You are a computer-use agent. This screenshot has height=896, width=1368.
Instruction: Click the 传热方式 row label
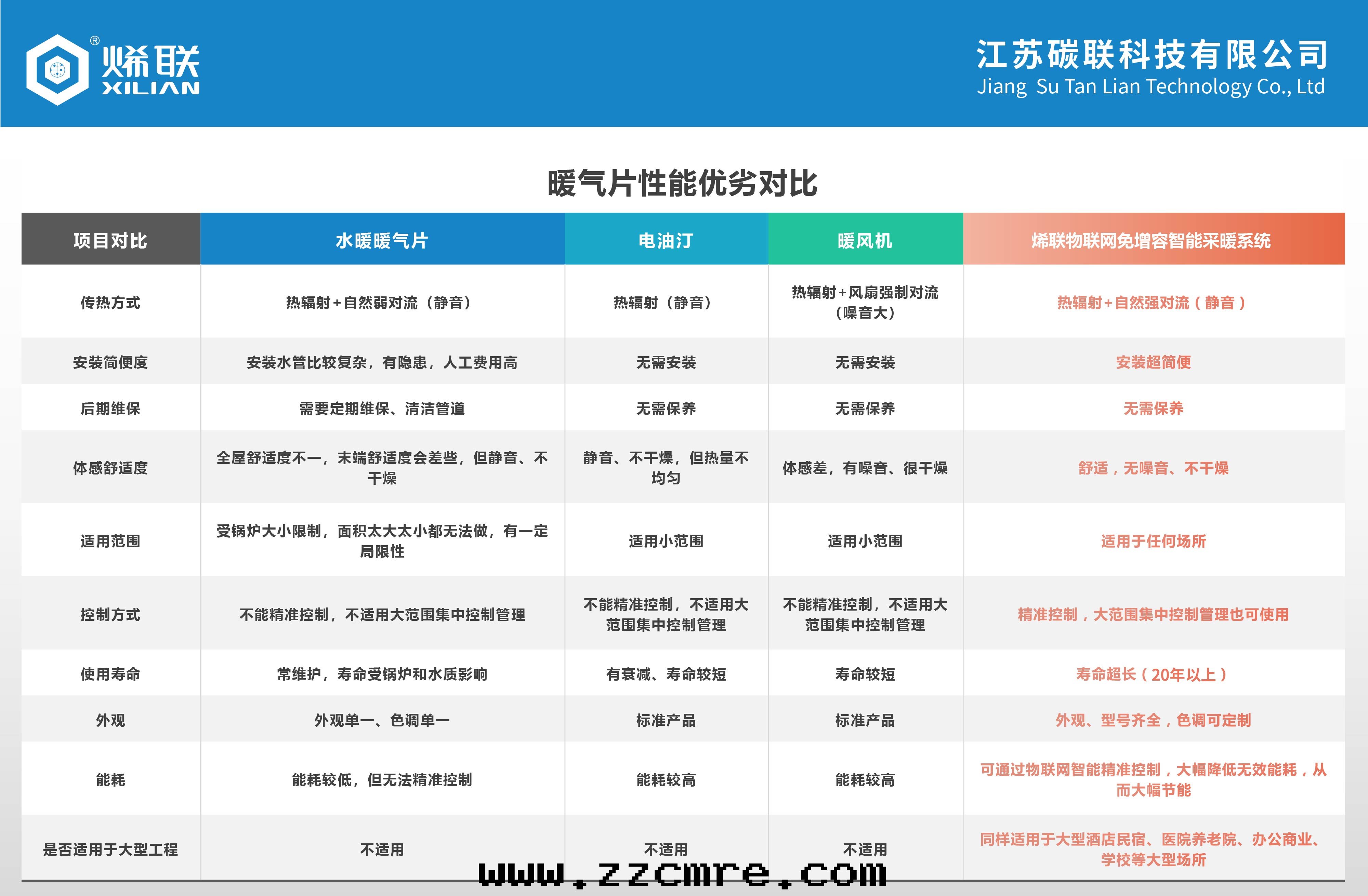click(x=110, y=303)
